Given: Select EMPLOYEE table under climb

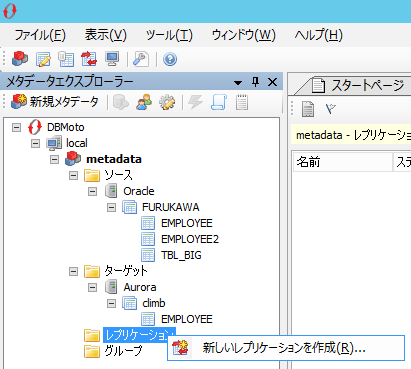Looking at the screenshot, I should coord(187,319).
